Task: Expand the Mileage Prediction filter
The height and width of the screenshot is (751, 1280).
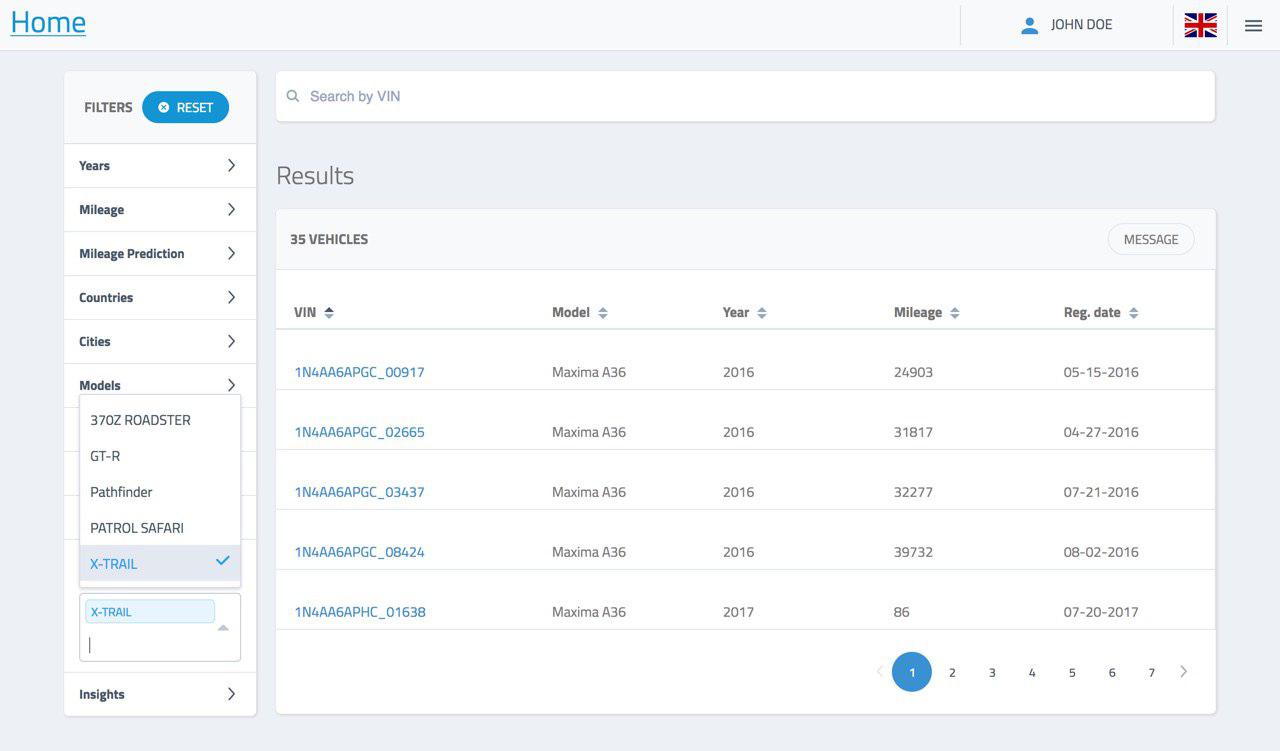Action: click(160, 254)
